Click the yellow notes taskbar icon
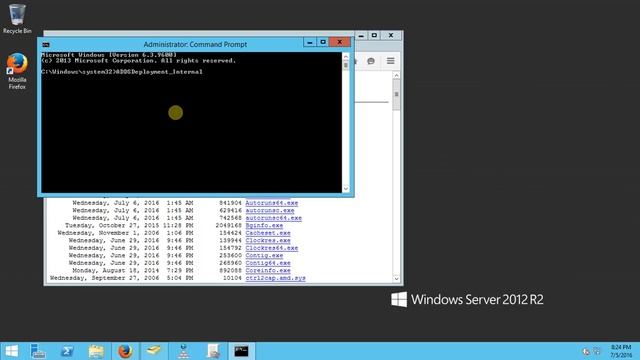Viewport: 640px width, 360px height. click(154, 351)
